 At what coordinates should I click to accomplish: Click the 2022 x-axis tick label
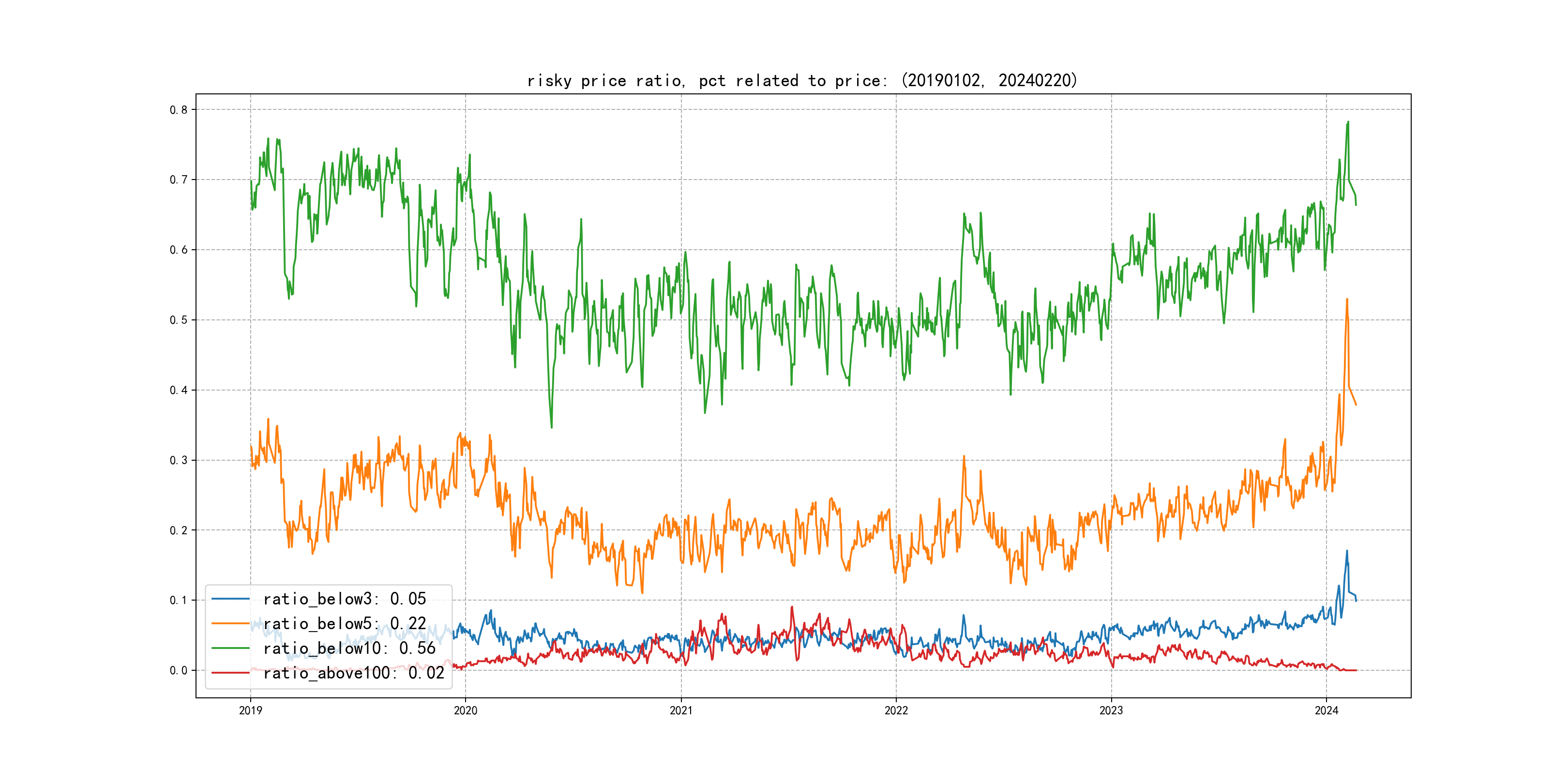[896, 710]
